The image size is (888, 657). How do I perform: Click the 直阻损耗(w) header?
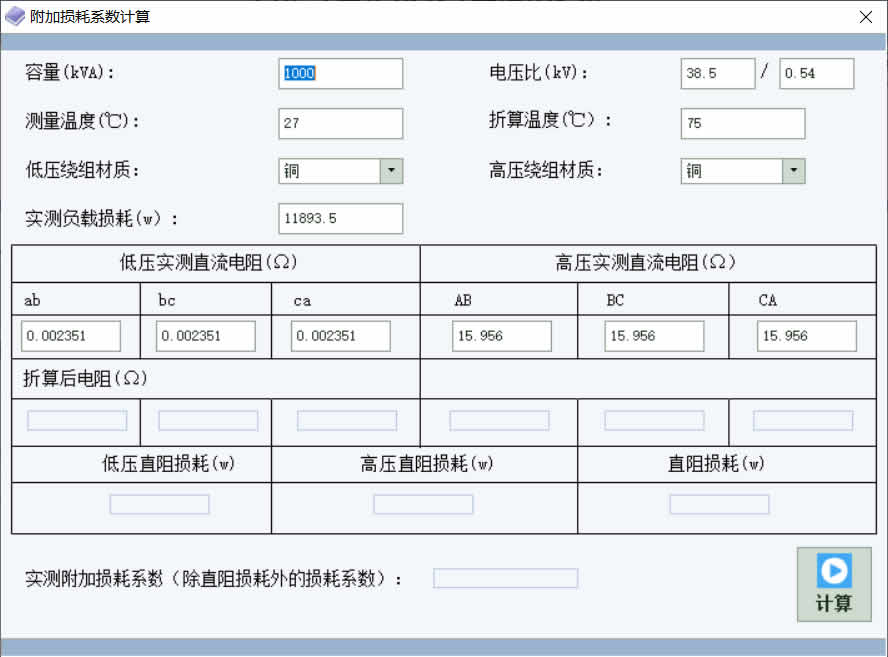tap(716, 464)
